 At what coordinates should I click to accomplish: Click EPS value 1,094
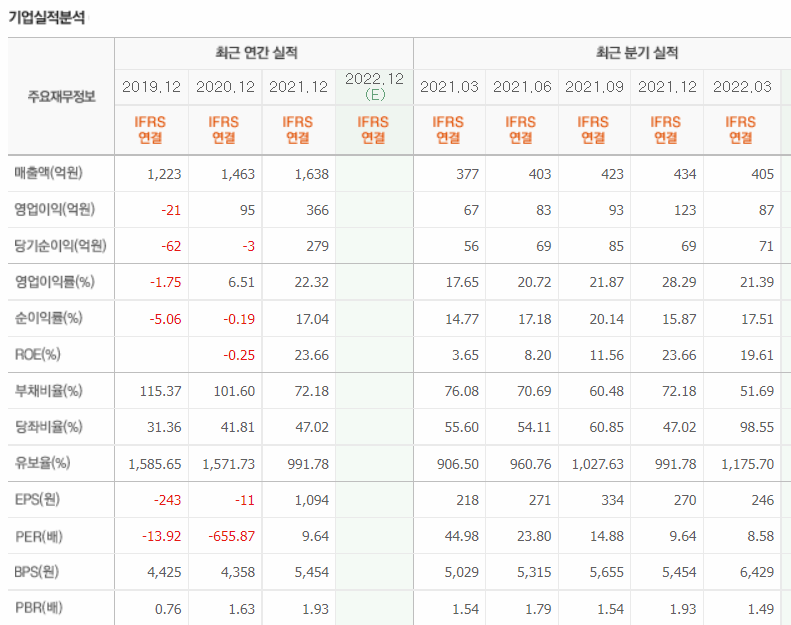click(x=312, y=500)
